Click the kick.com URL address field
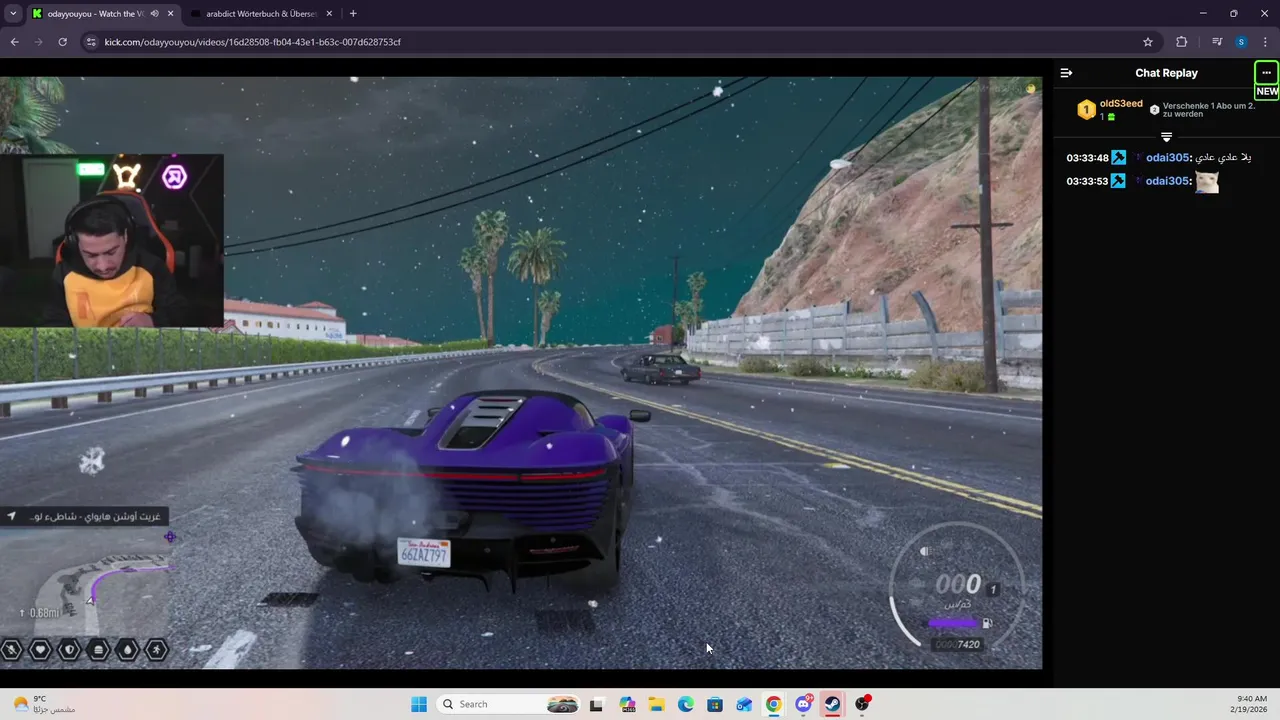The image size is (1280, 720). point(620,42)
